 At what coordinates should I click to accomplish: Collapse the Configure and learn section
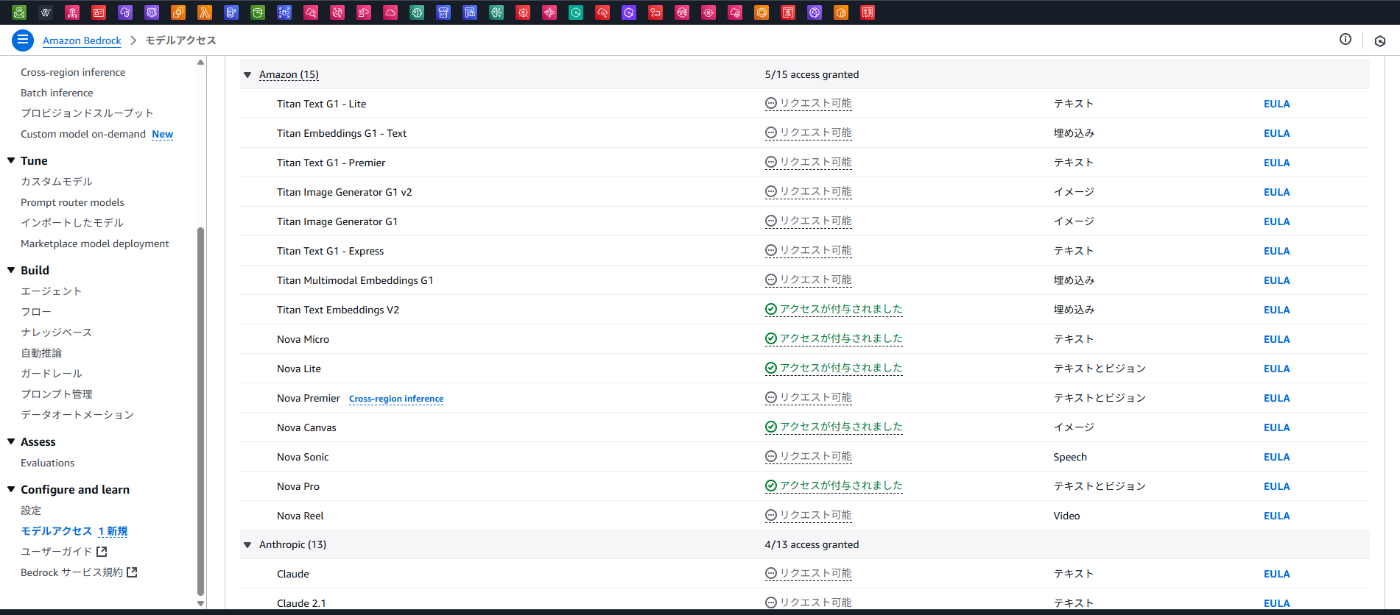pyautogui.click(x=11, y=490)
